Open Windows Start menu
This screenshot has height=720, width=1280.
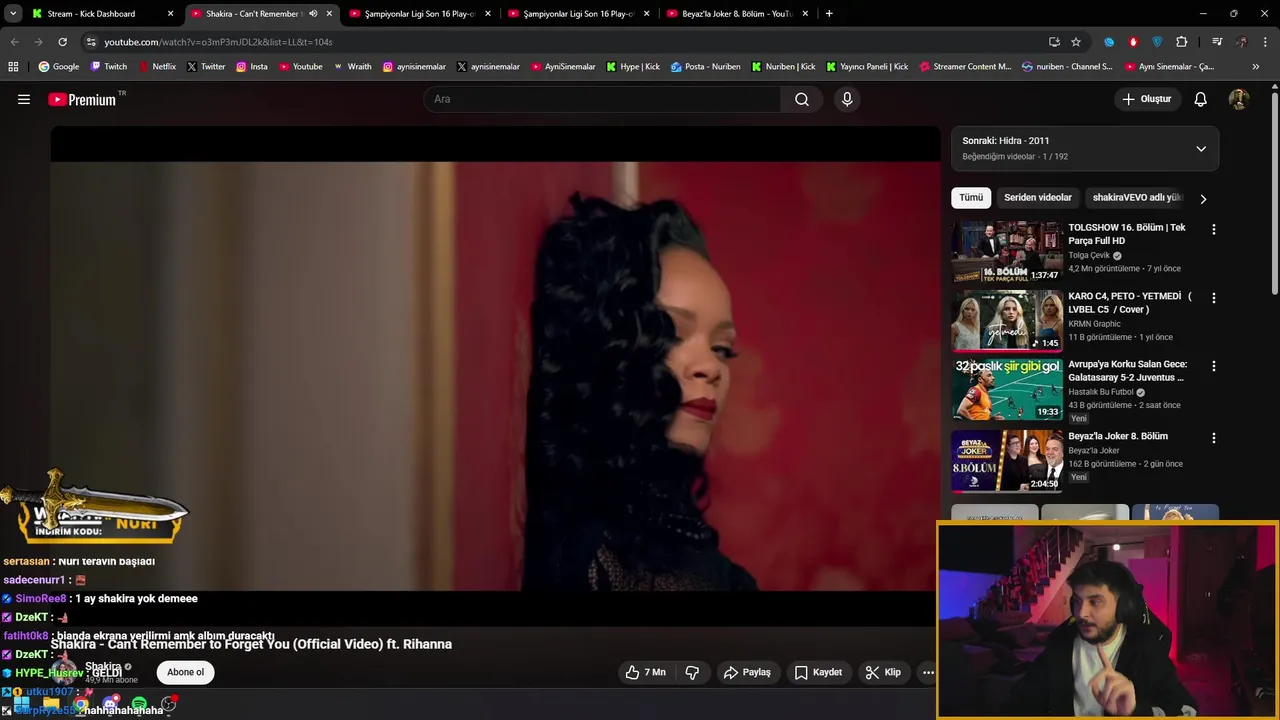[21, 704]
